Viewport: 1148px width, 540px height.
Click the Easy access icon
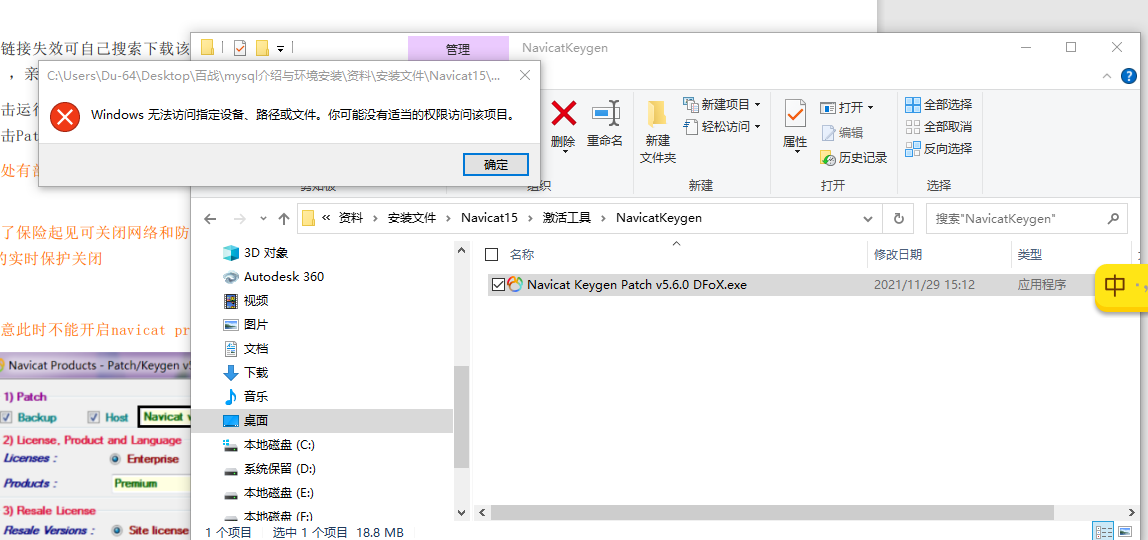coord(691,127)
